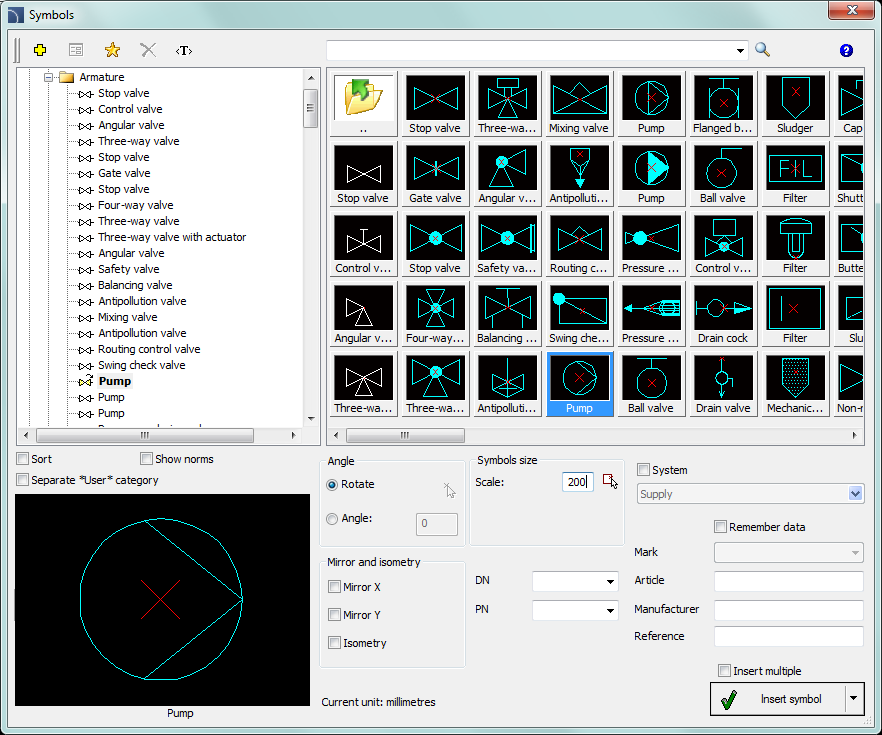
Task: Click the magnifier search icon
Action: [762, 50]
